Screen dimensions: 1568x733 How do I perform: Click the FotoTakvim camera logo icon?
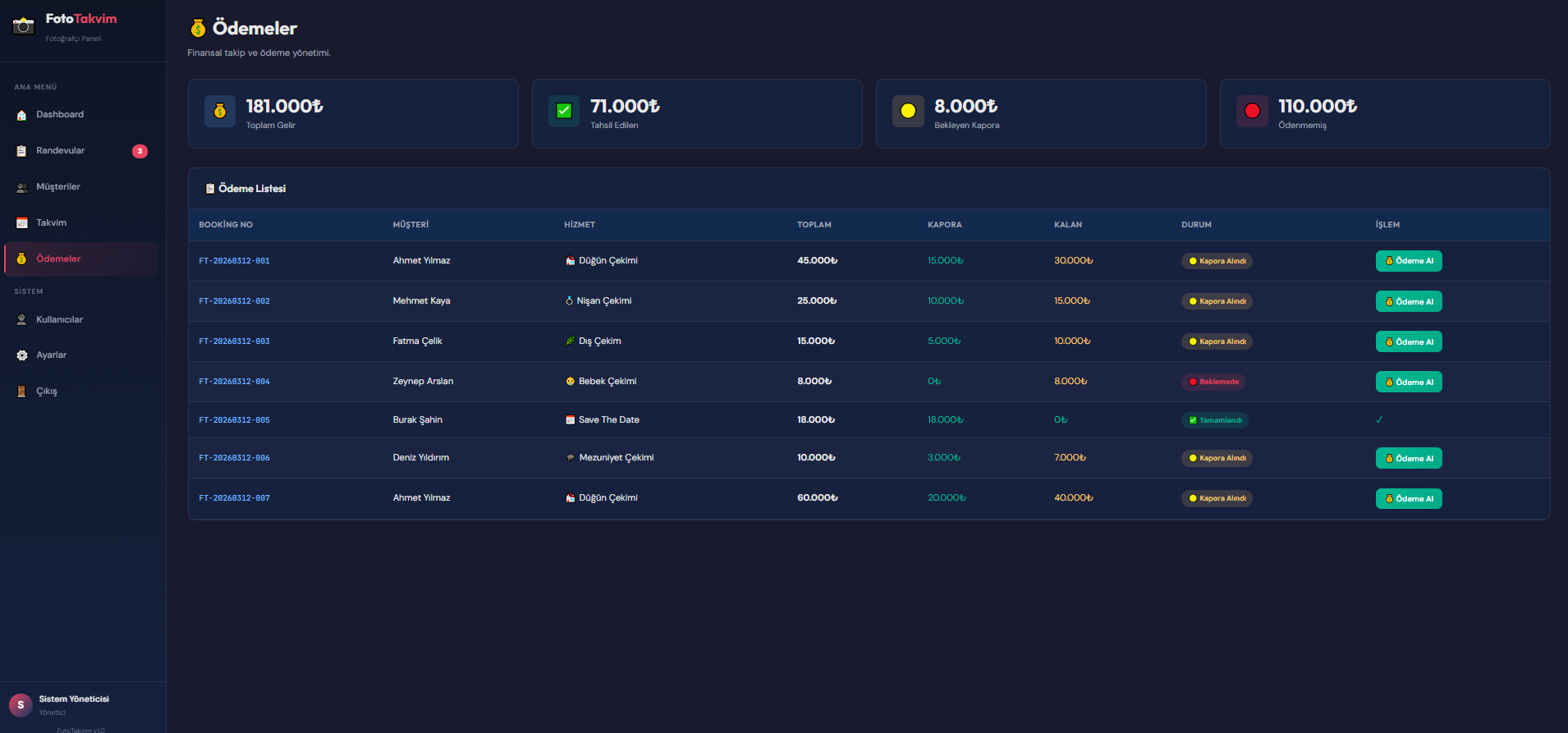point(24,26)
